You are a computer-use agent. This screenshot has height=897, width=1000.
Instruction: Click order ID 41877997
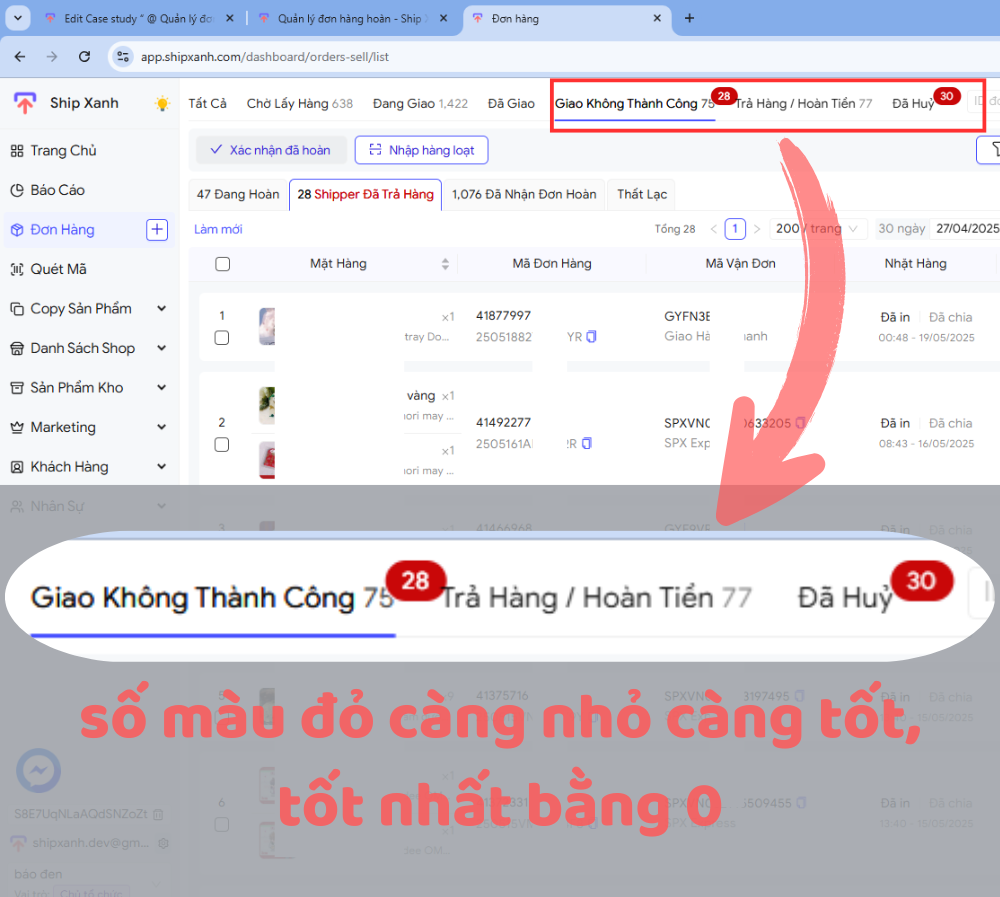(x=503, y=316)
